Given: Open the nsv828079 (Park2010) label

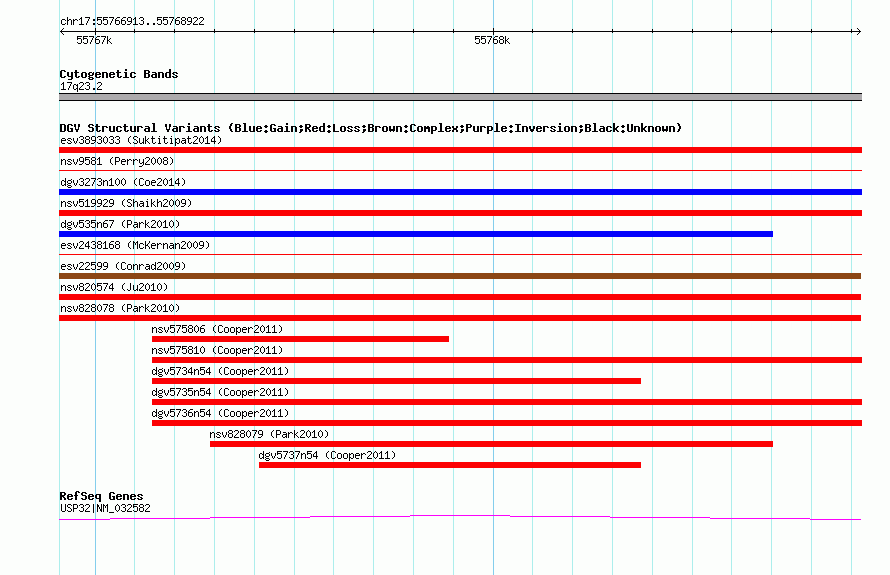Looking at the screenshot, I should pyautogui.click(x=269, y=434).
